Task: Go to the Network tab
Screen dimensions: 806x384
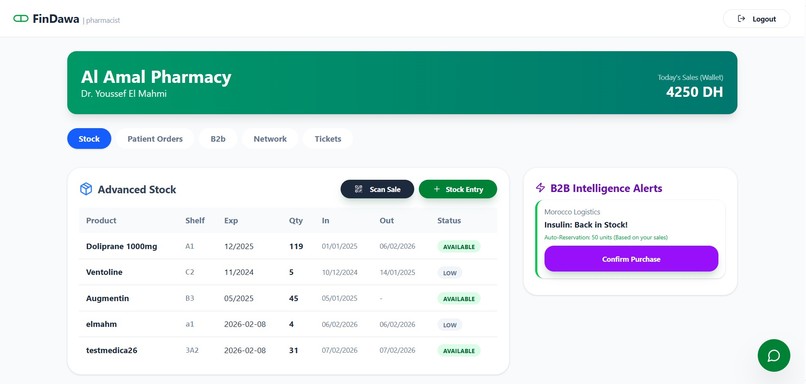Action: 270,139
